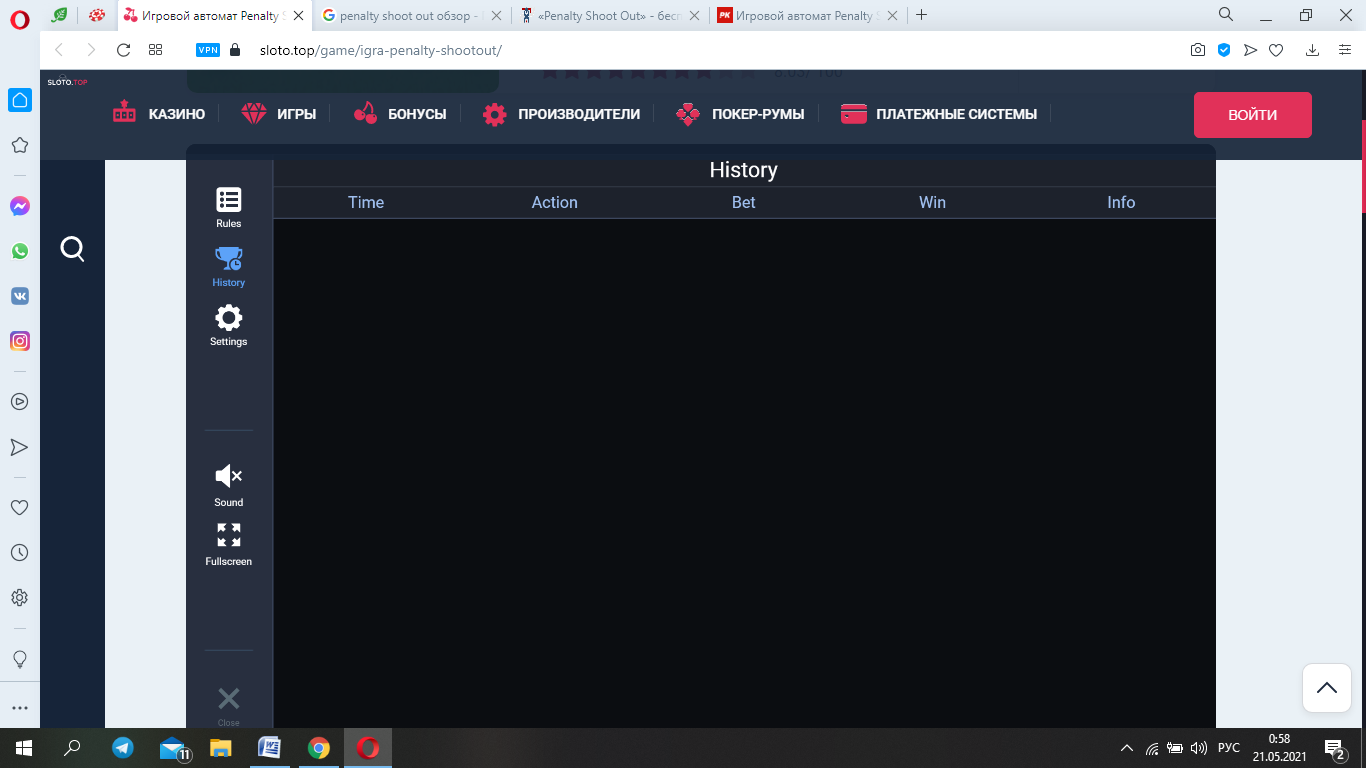Open the send-to-flow arrow icon

(x=1250, y=50)
